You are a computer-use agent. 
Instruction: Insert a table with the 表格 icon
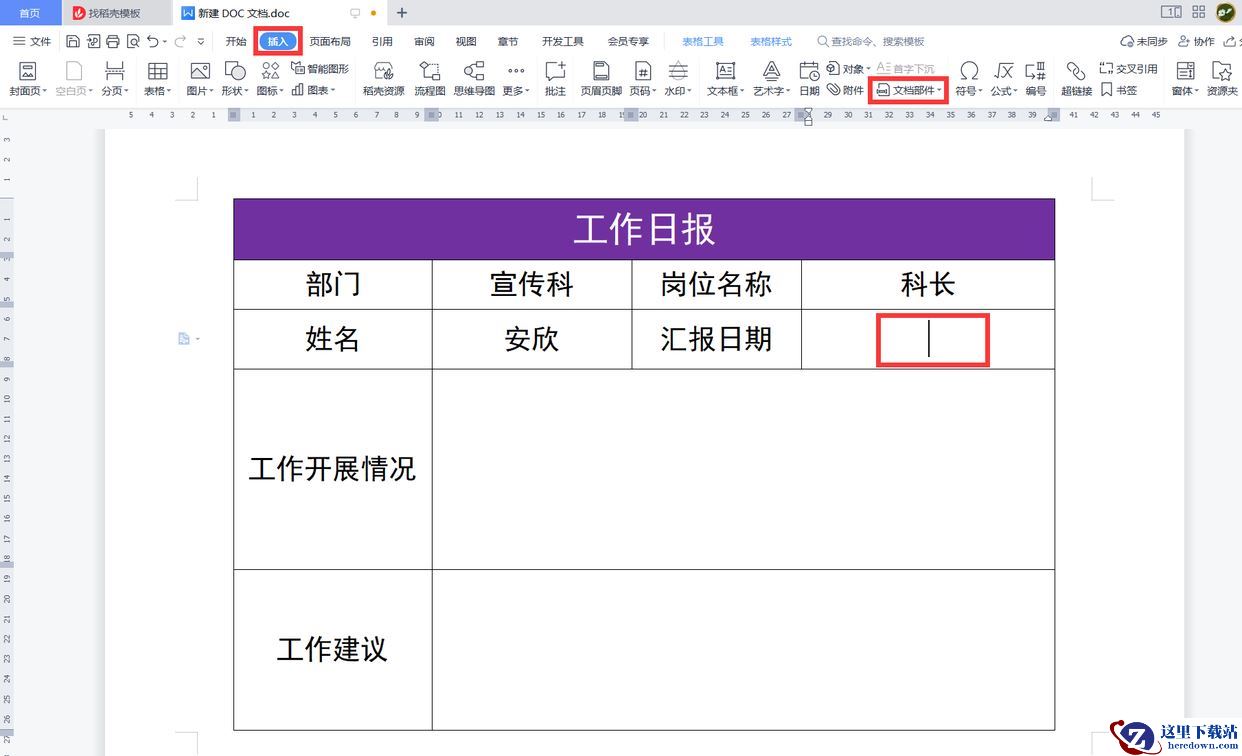coord(158,71)
